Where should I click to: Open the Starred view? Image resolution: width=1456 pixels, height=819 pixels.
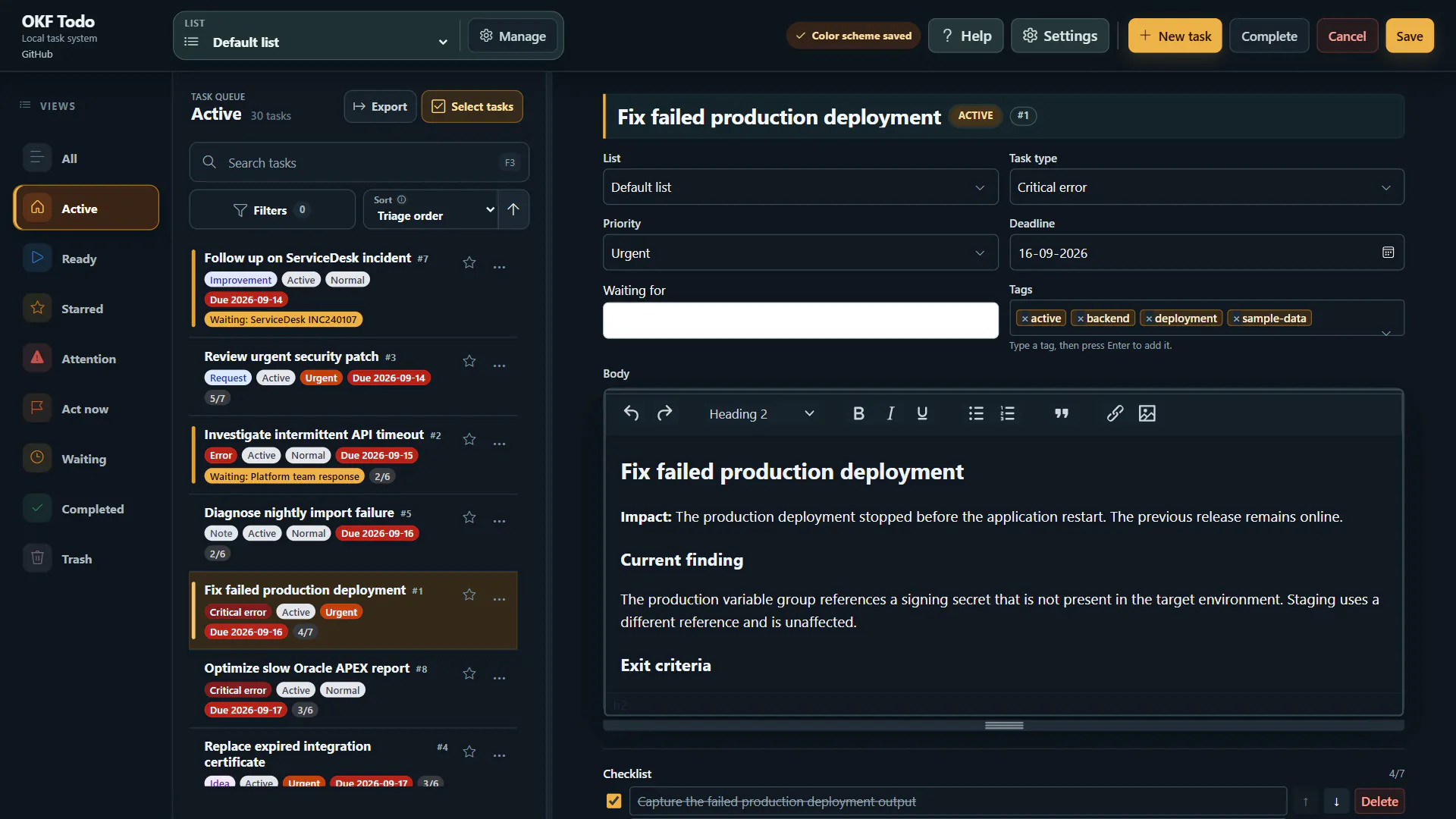86,309
